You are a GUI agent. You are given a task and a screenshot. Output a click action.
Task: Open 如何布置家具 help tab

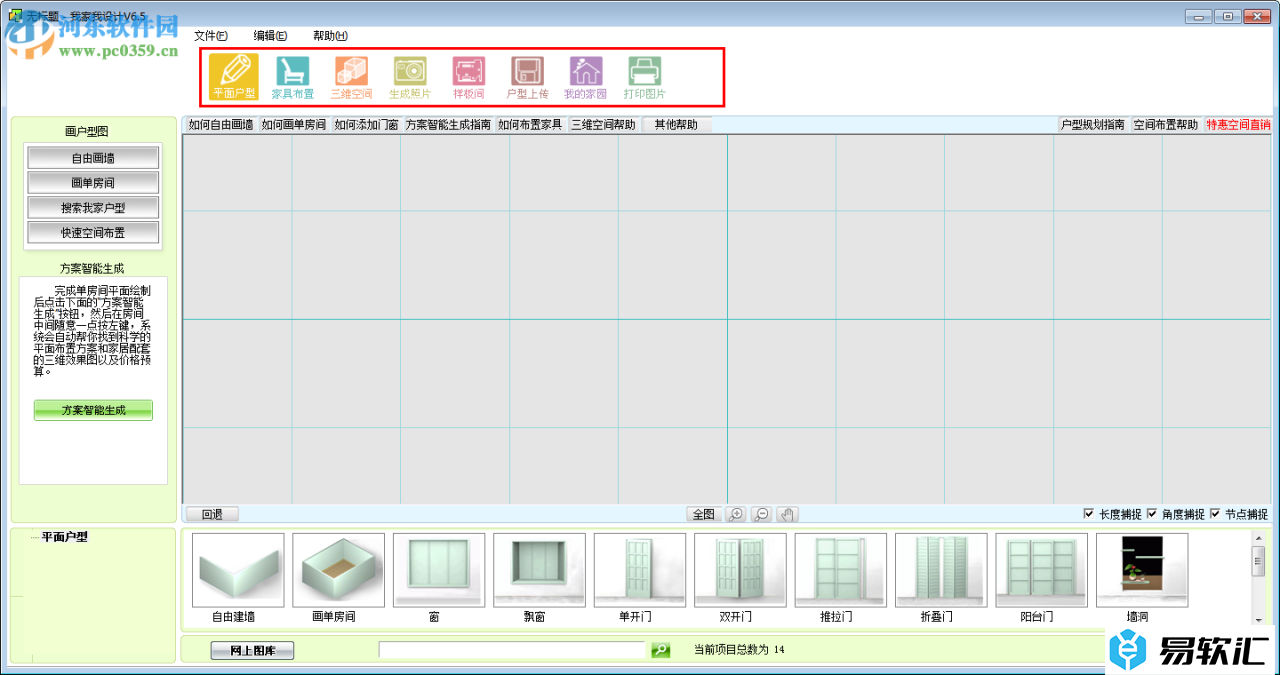click(531, 125)
